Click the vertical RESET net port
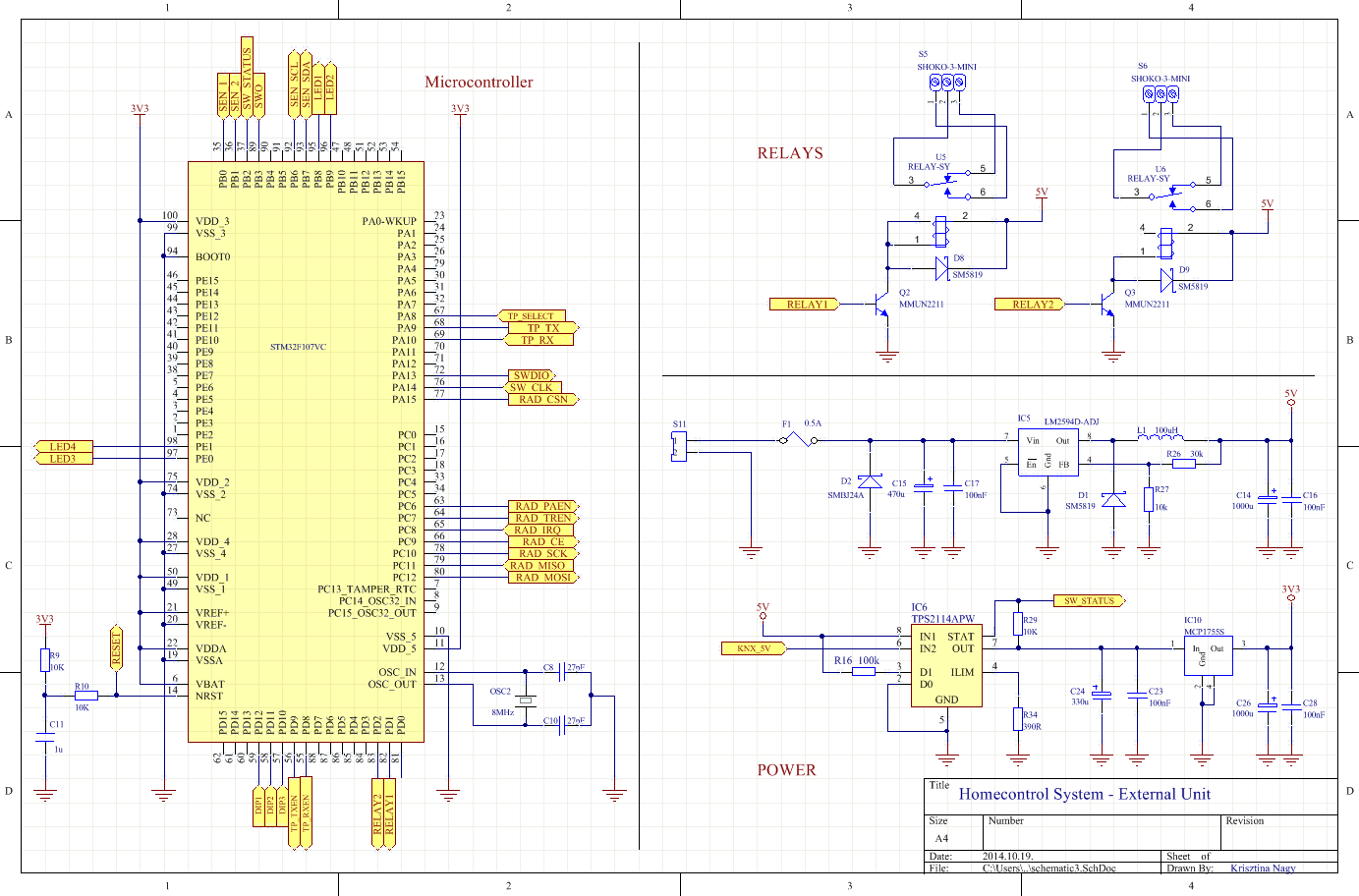 pyautogui.click(x=116, y=646)
